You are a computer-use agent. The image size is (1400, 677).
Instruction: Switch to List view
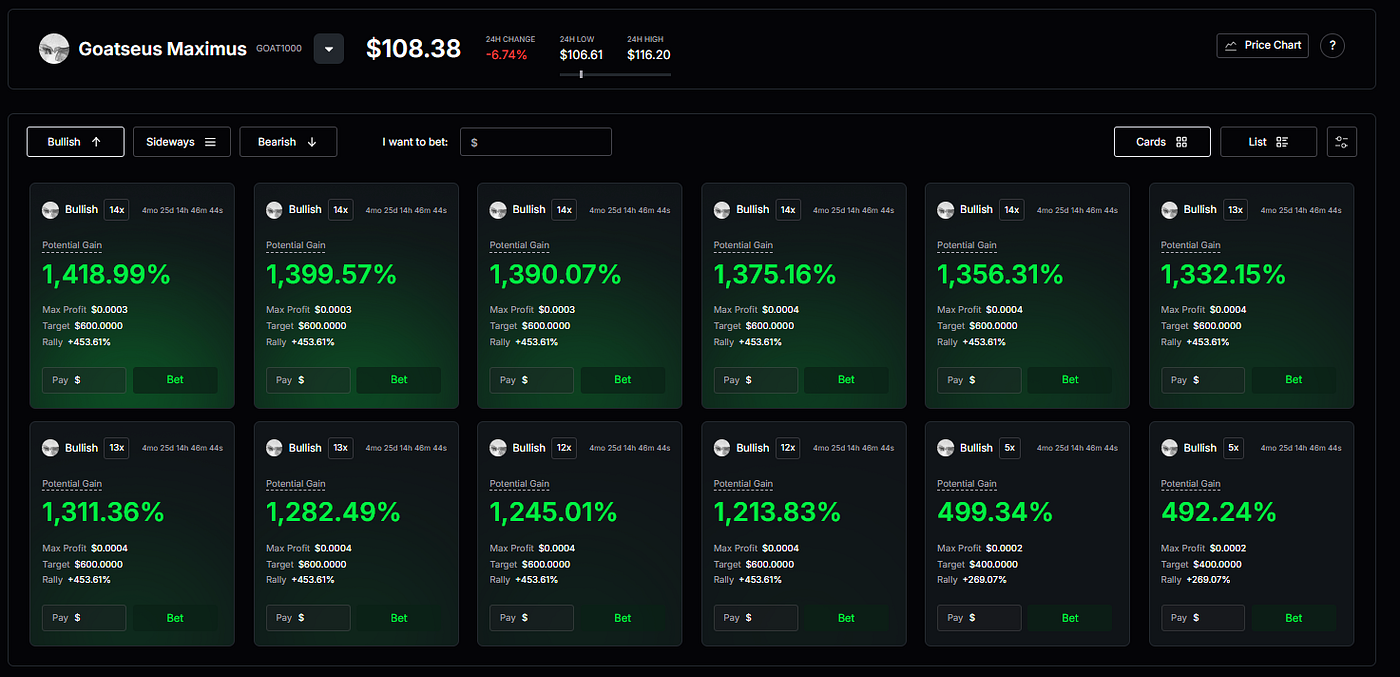coord(1269,142)
